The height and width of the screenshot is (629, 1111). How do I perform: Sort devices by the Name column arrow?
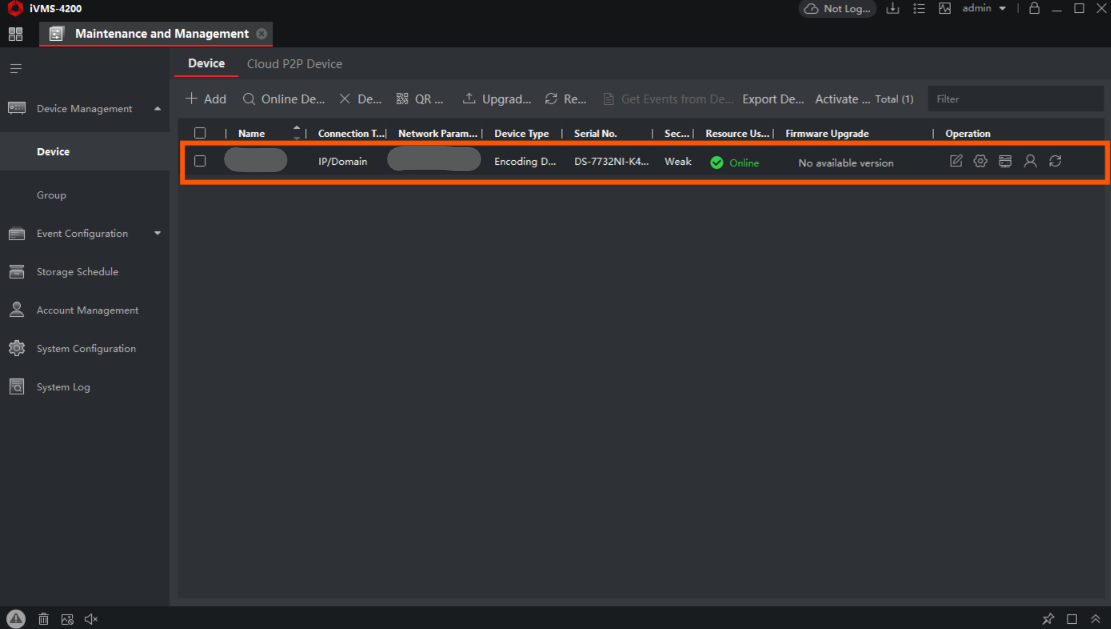coord(296,133)
